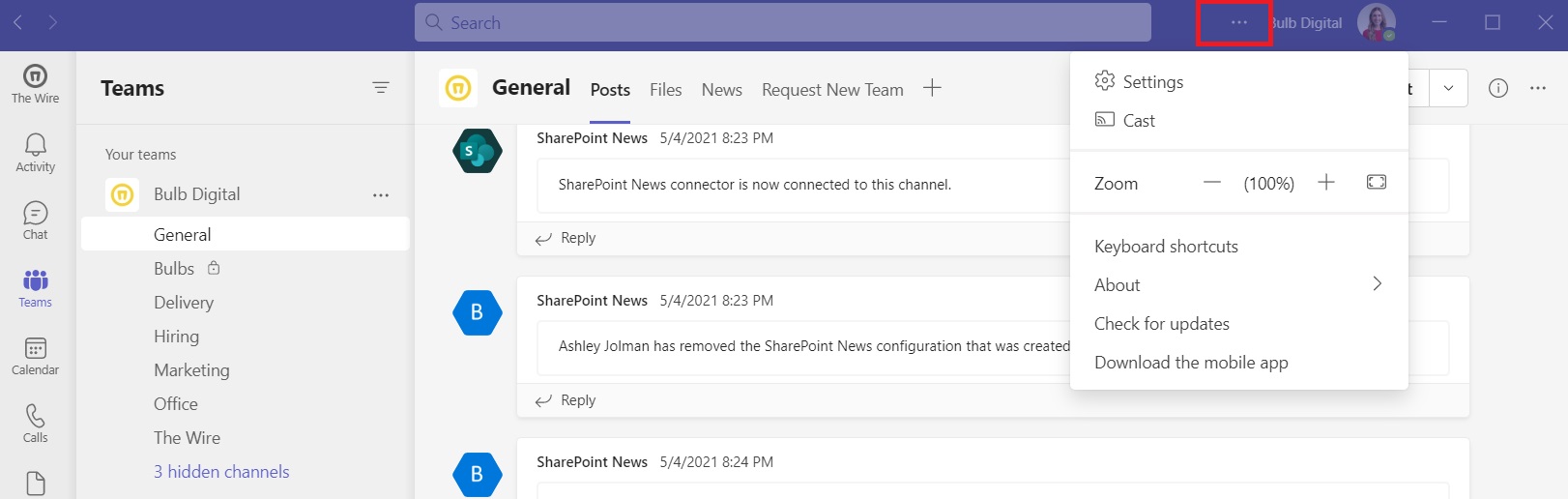The width and height of the screenshot is (1568, 499).
Task: Click the Bulb Digital team logo
Action: [122, 194]
